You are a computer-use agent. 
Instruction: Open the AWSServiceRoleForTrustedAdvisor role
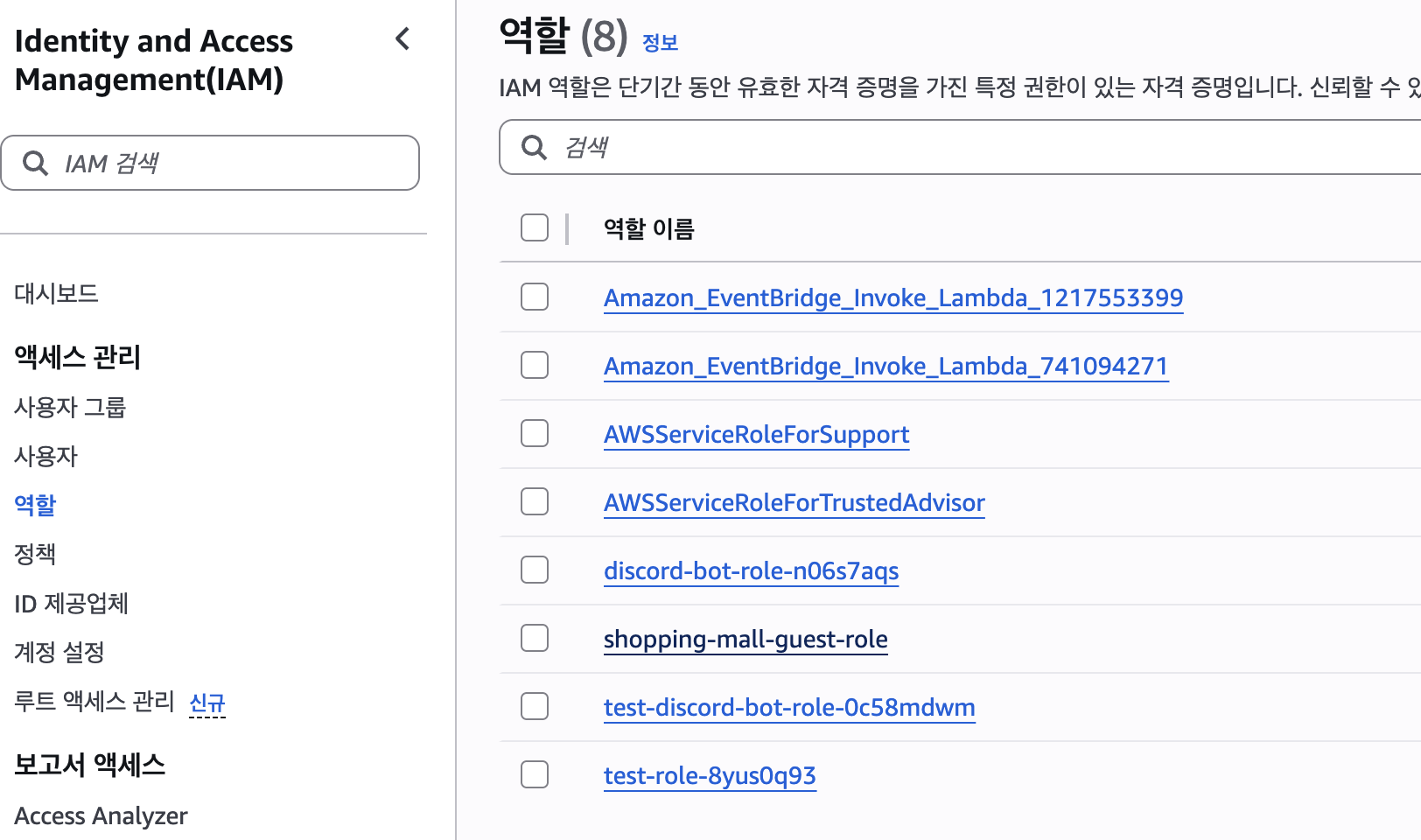(x=794, y=503)
